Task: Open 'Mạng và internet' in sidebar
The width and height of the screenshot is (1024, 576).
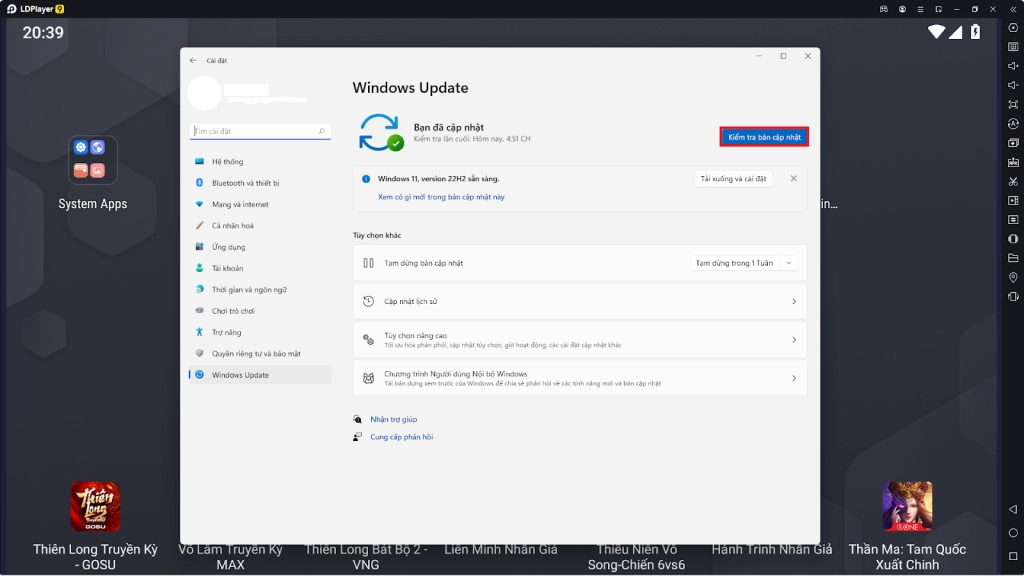Action: pyautogui.click(x=260, y=204)
